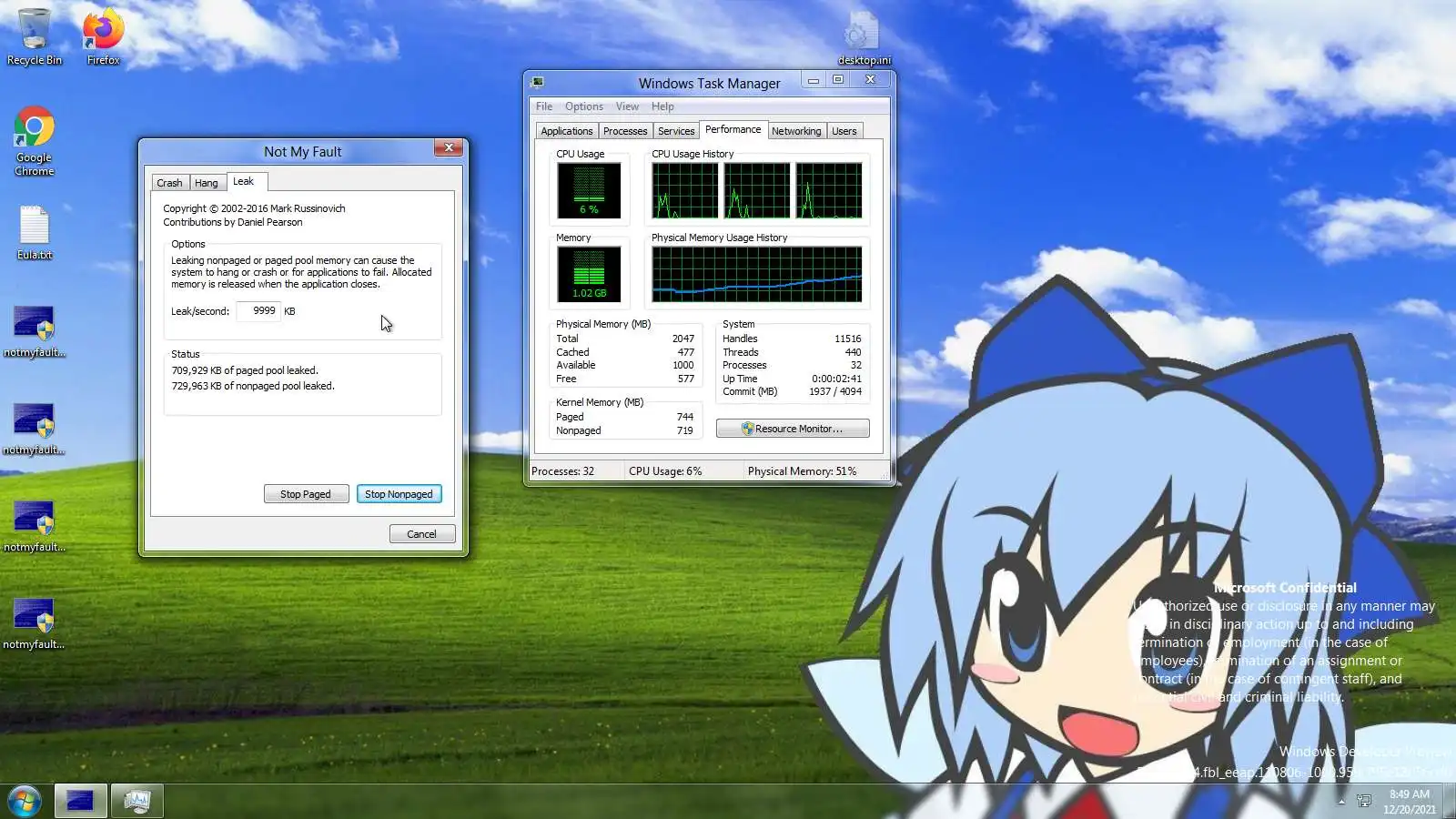Image resolution: width=1456 pixels, height=819 pixels.
Task: Select the Firefox desktop shortcut
Action: point(103,36)
